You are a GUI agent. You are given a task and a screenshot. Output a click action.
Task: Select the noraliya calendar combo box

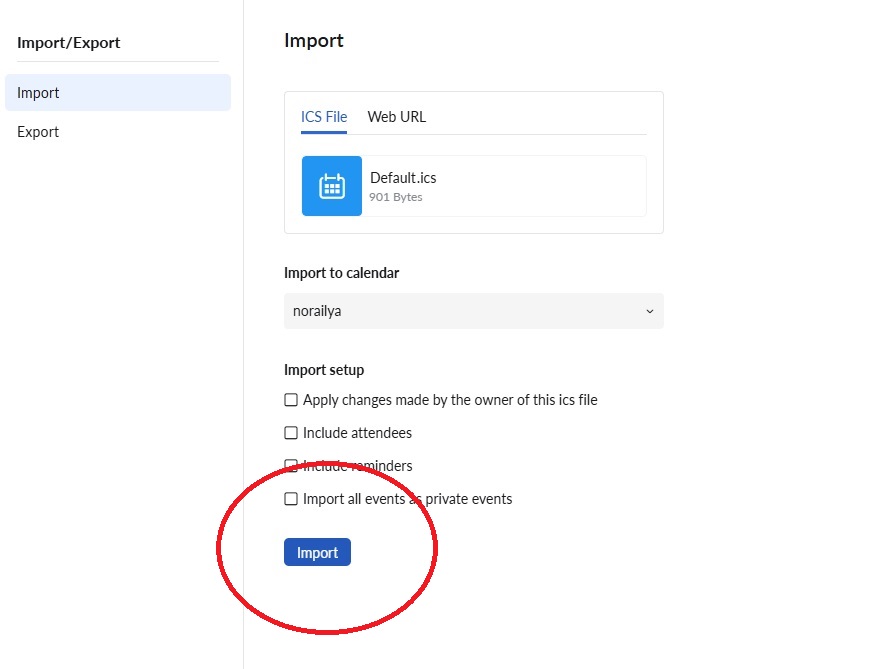pyautogui.click(x=473, y=311)
